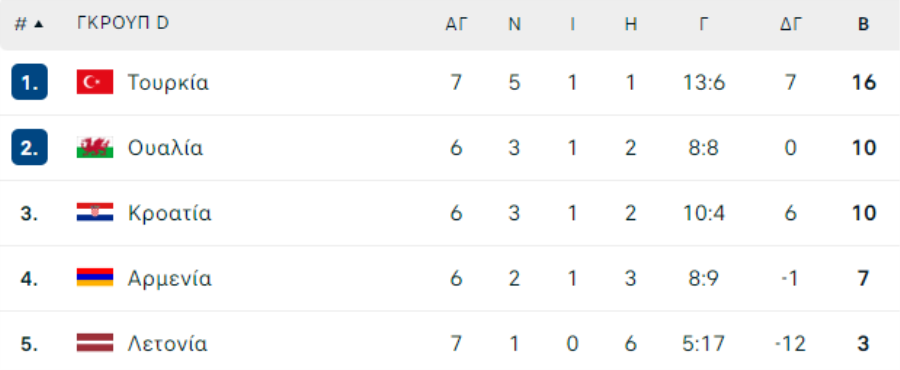Sort standings by the ΑΓ column
Screen dimensions: 900x370
coord(456,24)
